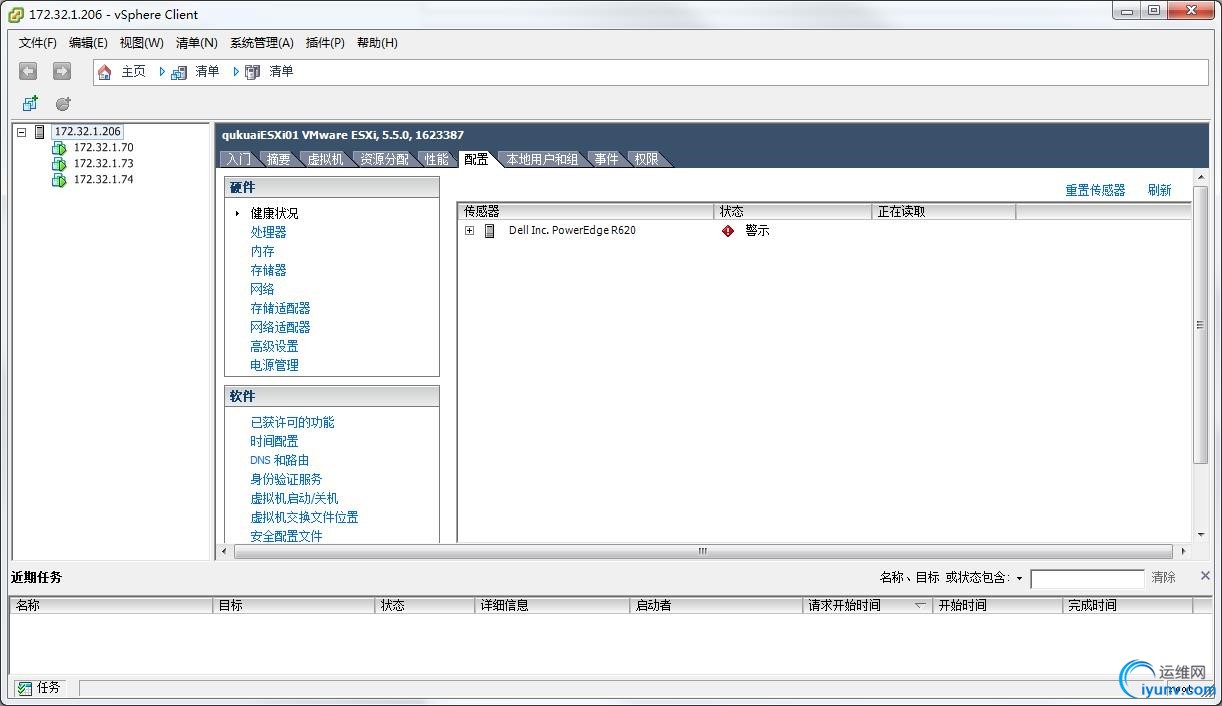Image resolution: width=1222 pixels, height=706 pixels.
Task: Open the 虚拟机交换文件位置 link
Action: [x=304, y=517]
